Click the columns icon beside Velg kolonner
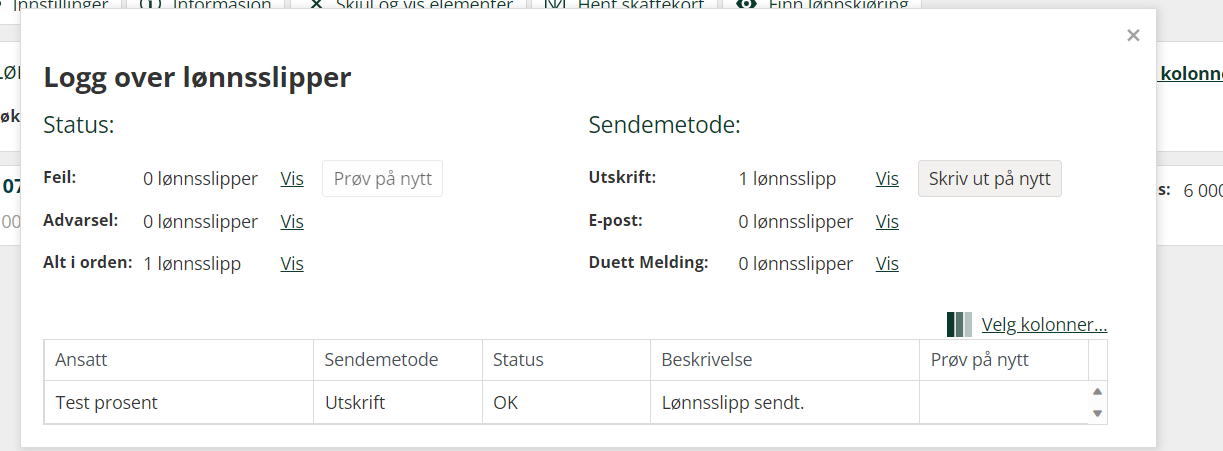Viewport: 1223px width, 451px height. (959, 324)
